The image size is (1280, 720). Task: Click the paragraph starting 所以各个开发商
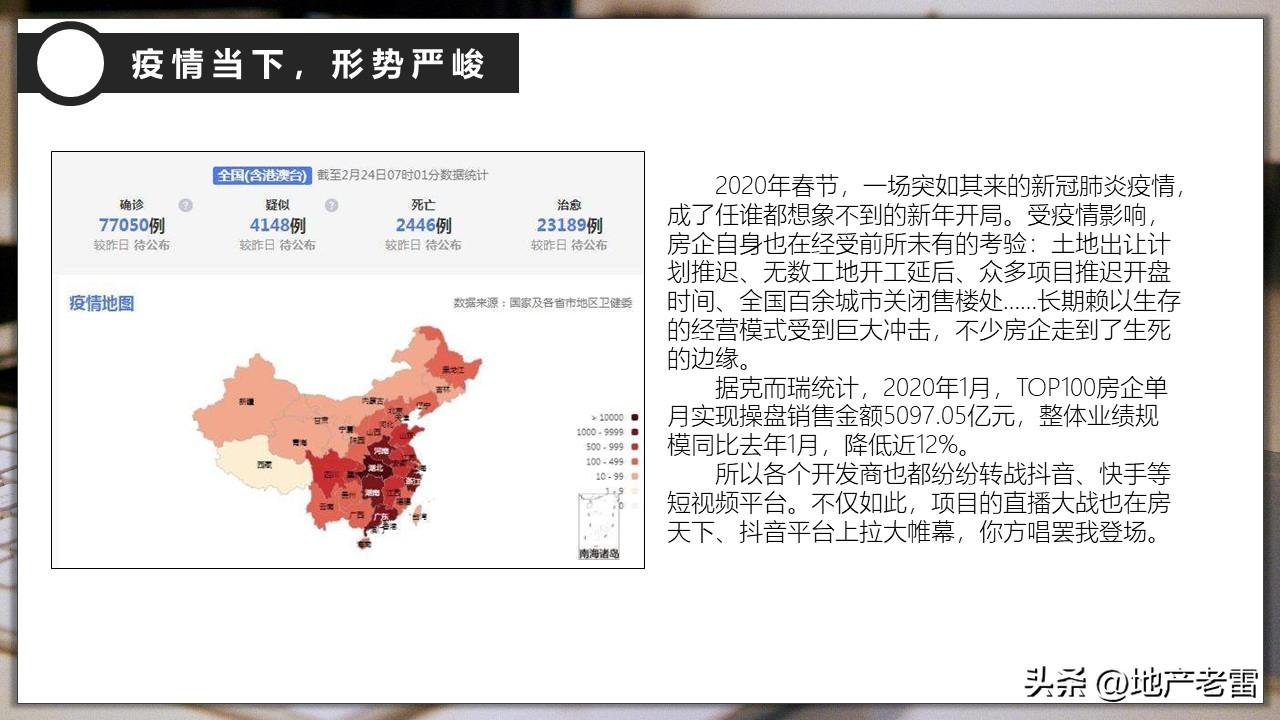(920, 503)
